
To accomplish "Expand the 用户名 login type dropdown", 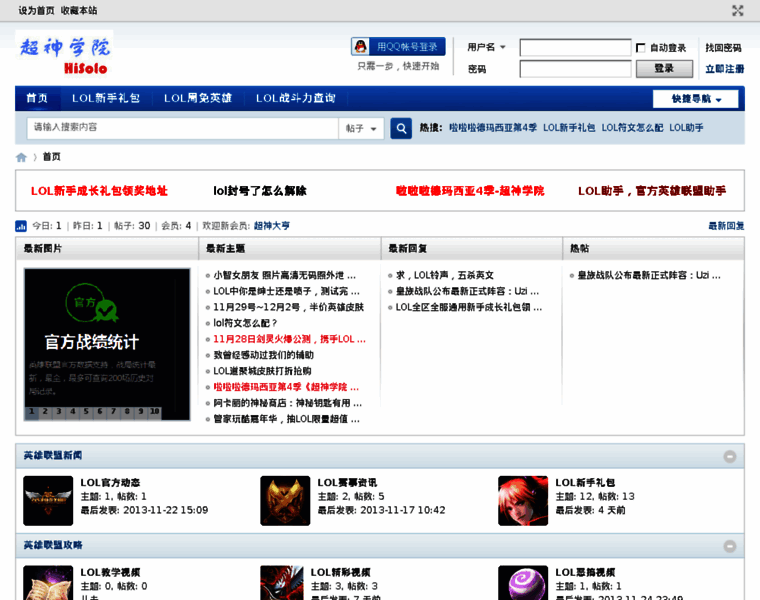I will click(x=487, y=47).
